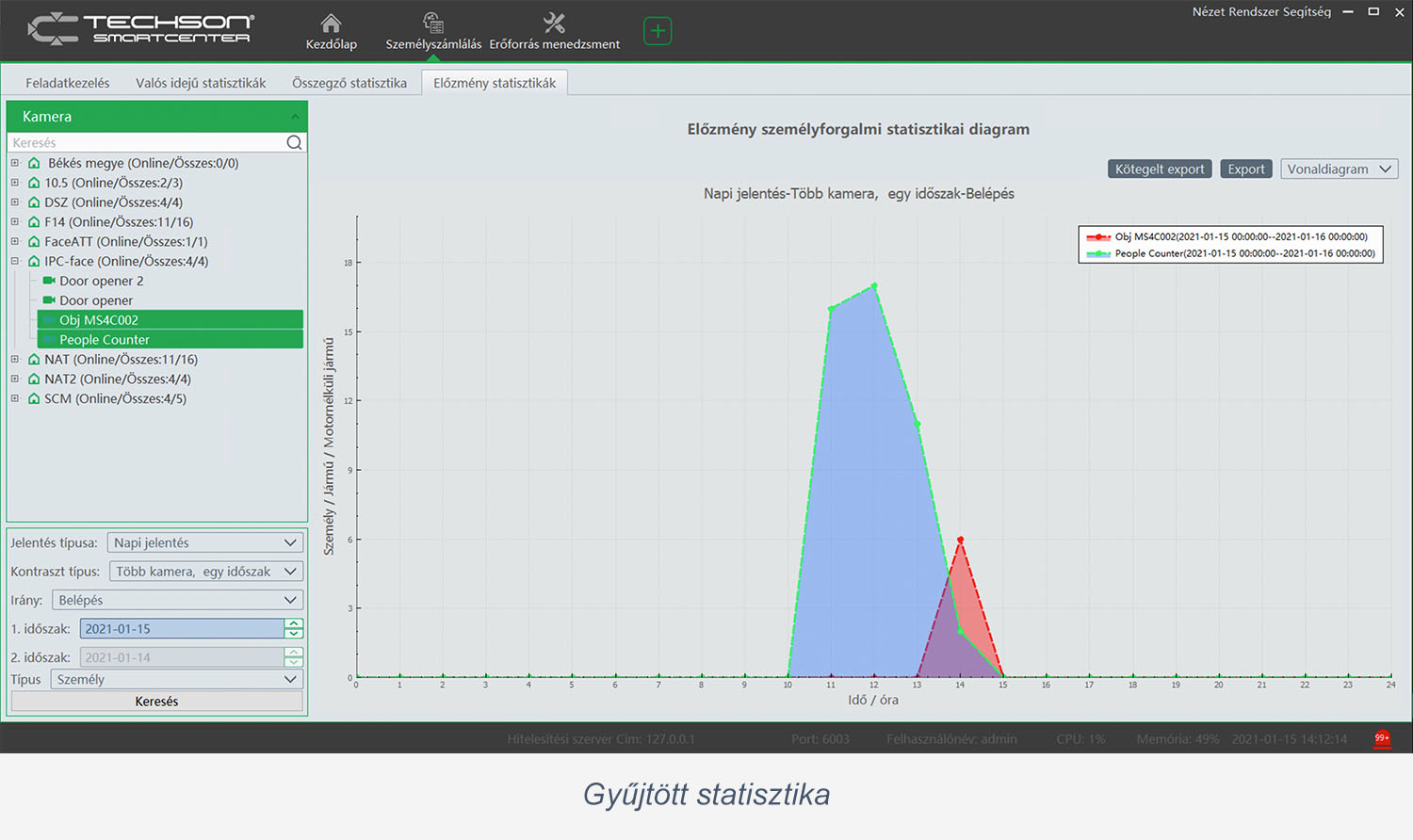This screenshot has width=1413, height=840.
Task: Open the Jelentés típusa dropdown
Action: [x=205, y=542]
